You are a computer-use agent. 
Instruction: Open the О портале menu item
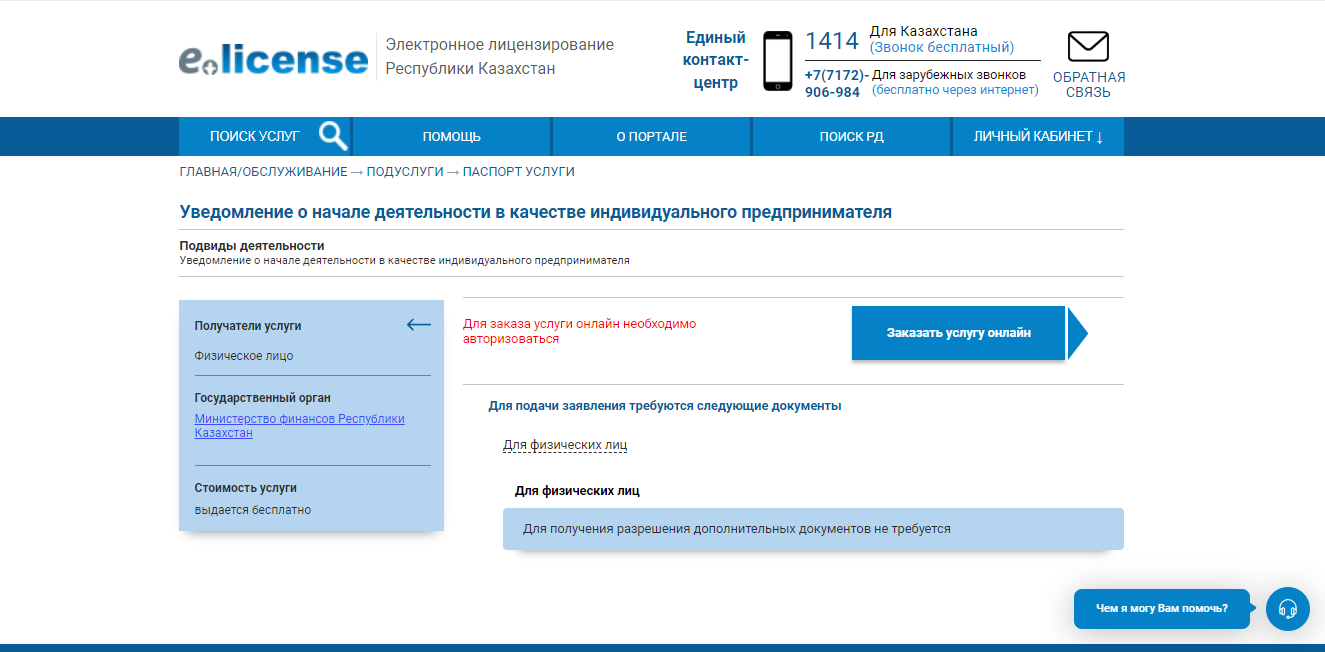pyautogui.click(x=651, y=137)
